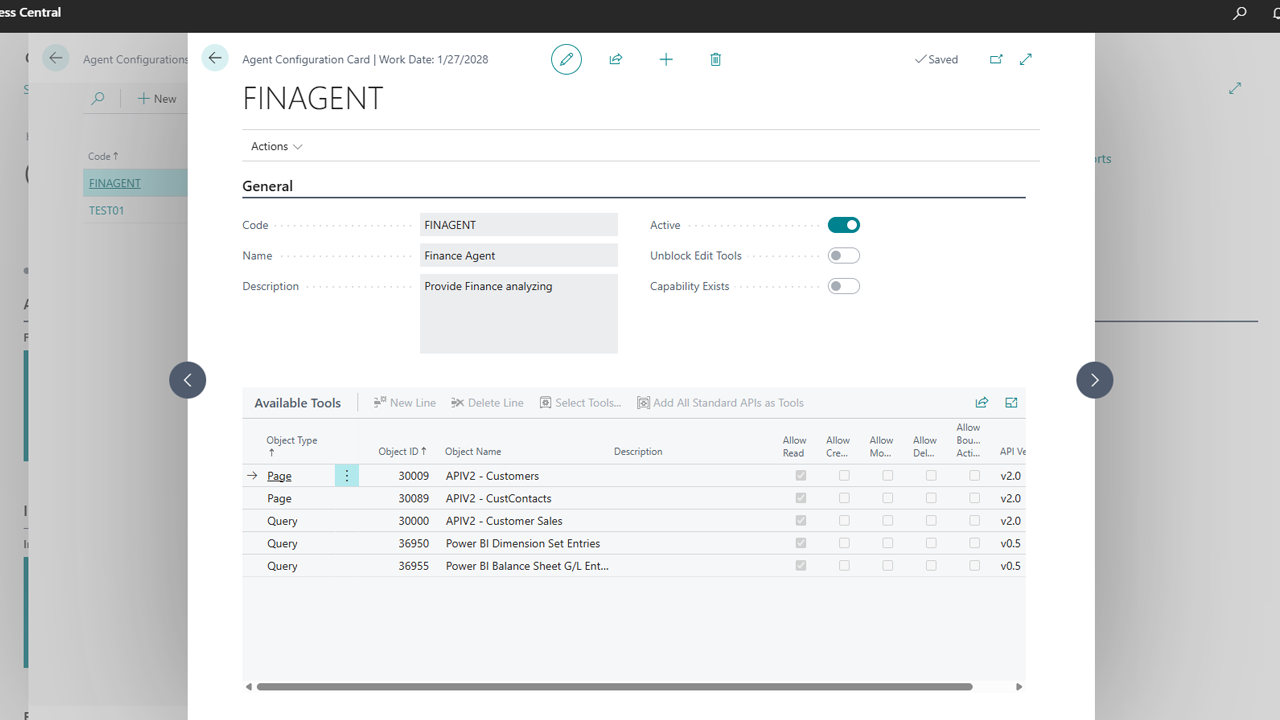
Task: Click back arrow in Agent Configurations list
Action: pyautogui.click(x=56, y=58)
